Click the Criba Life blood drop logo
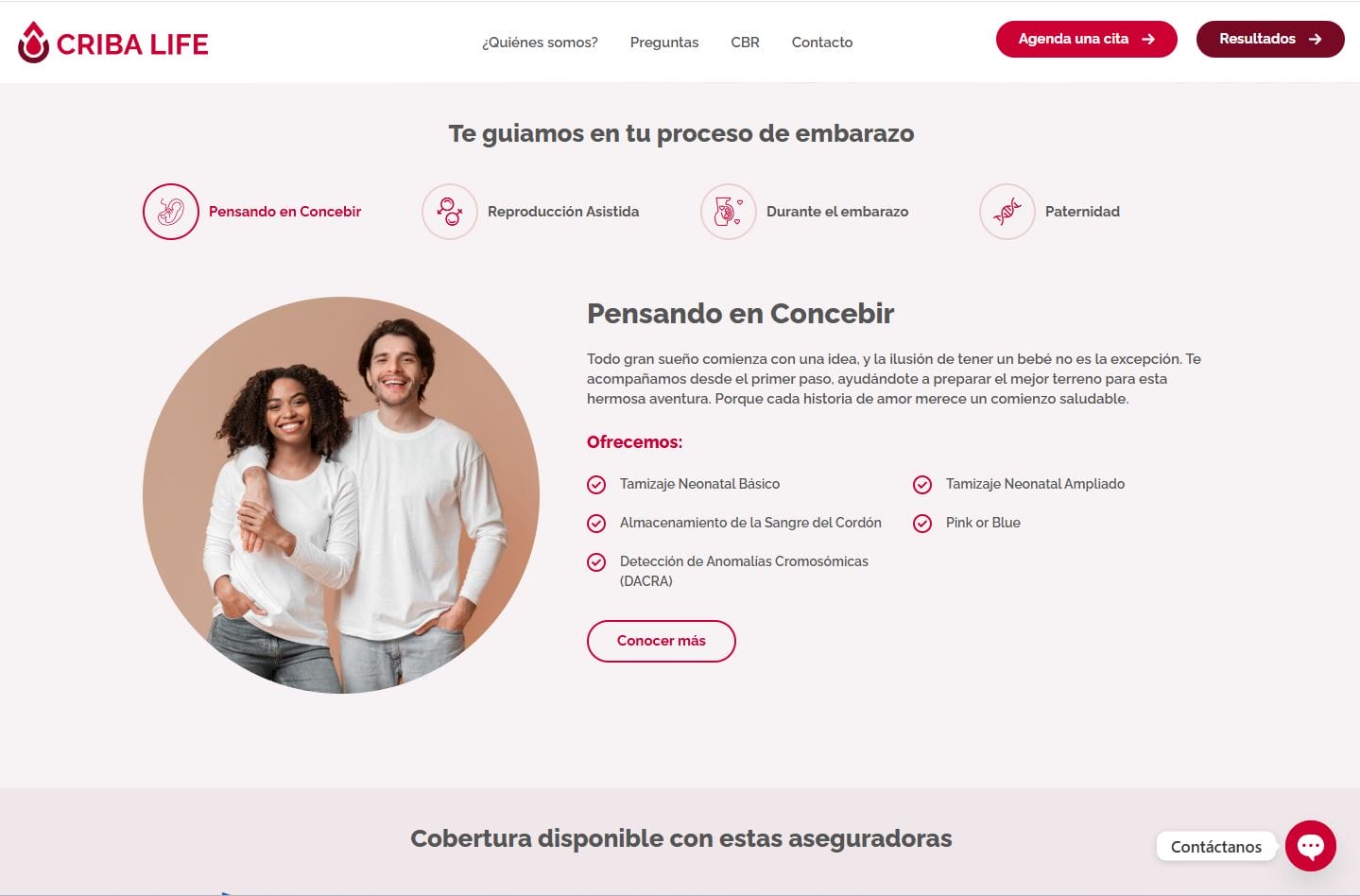 point(33,43)
